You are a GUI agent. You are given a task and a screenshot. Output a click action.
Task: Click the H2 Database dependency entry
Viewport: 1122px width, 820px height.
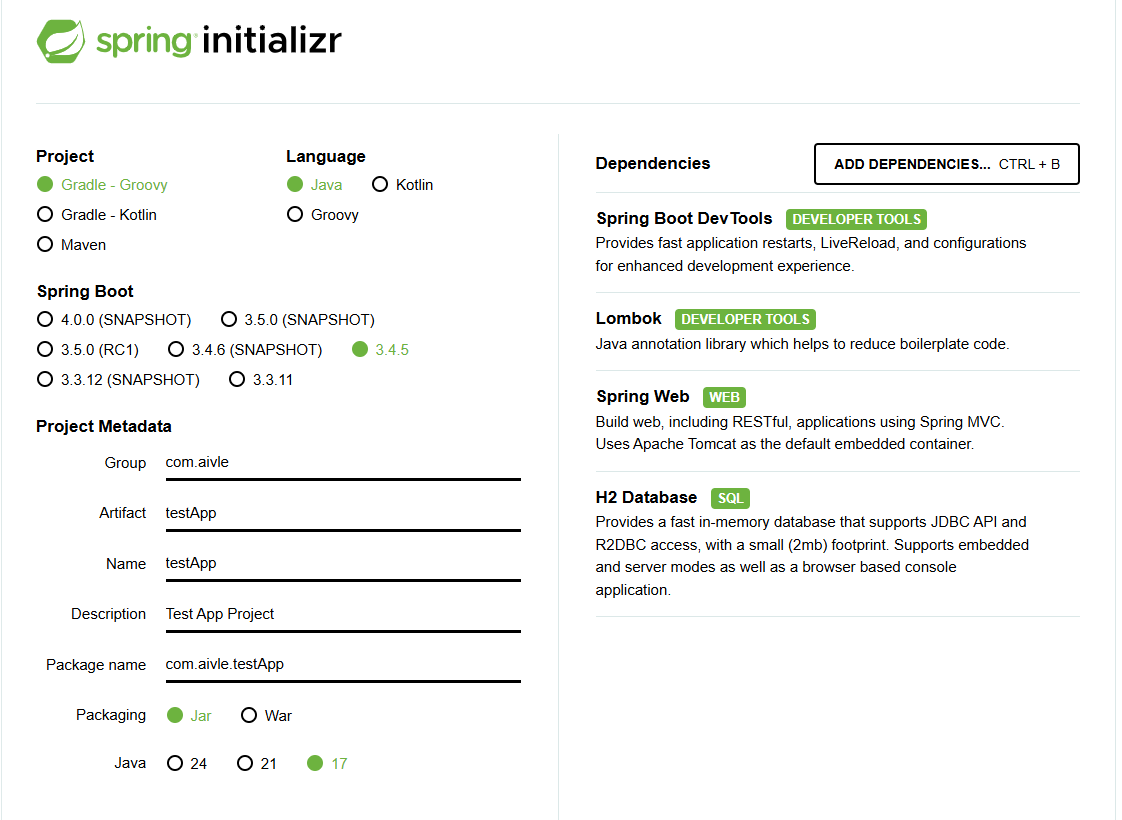[x=837, y=543]
